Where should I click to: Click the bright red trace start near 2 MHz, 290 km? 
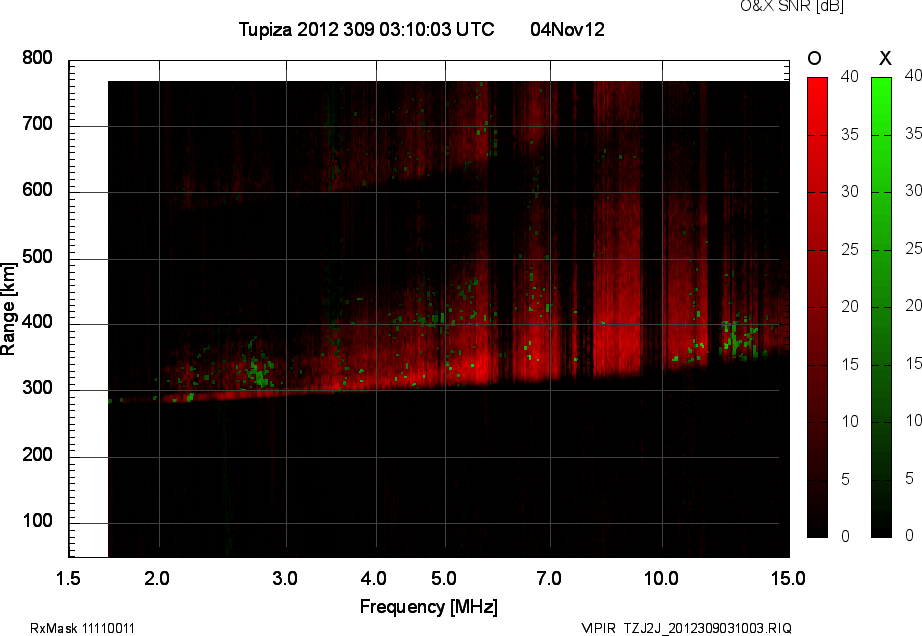click(x=176, y=399)
